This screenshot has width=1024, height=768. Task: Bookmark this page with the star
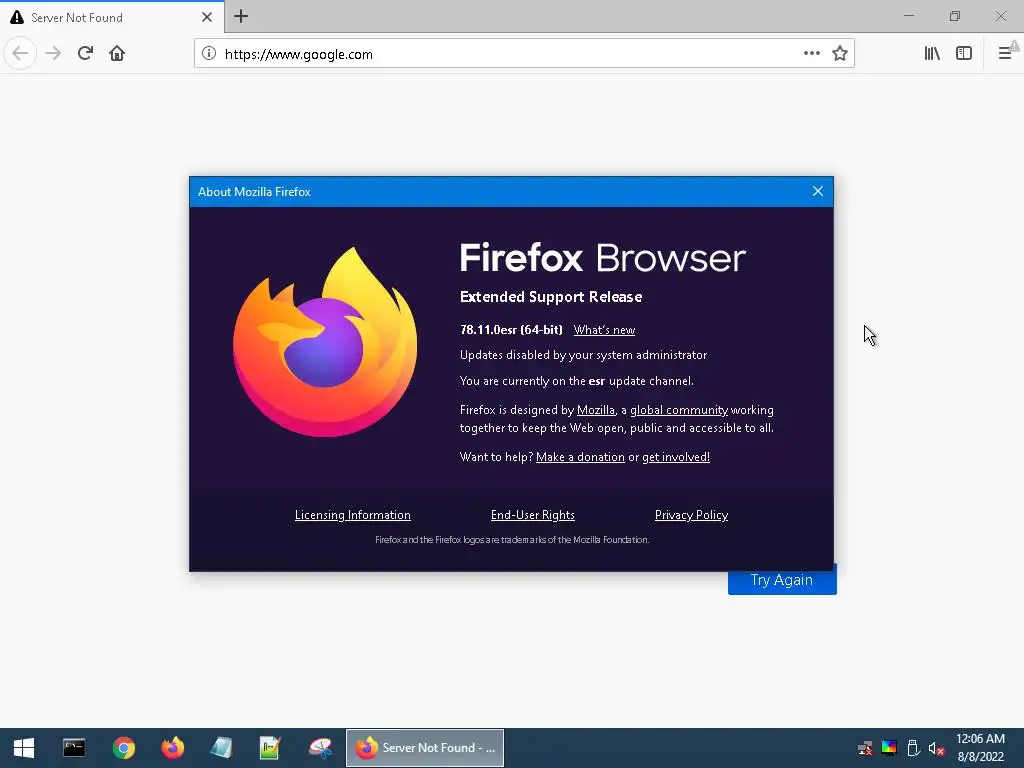840,54
